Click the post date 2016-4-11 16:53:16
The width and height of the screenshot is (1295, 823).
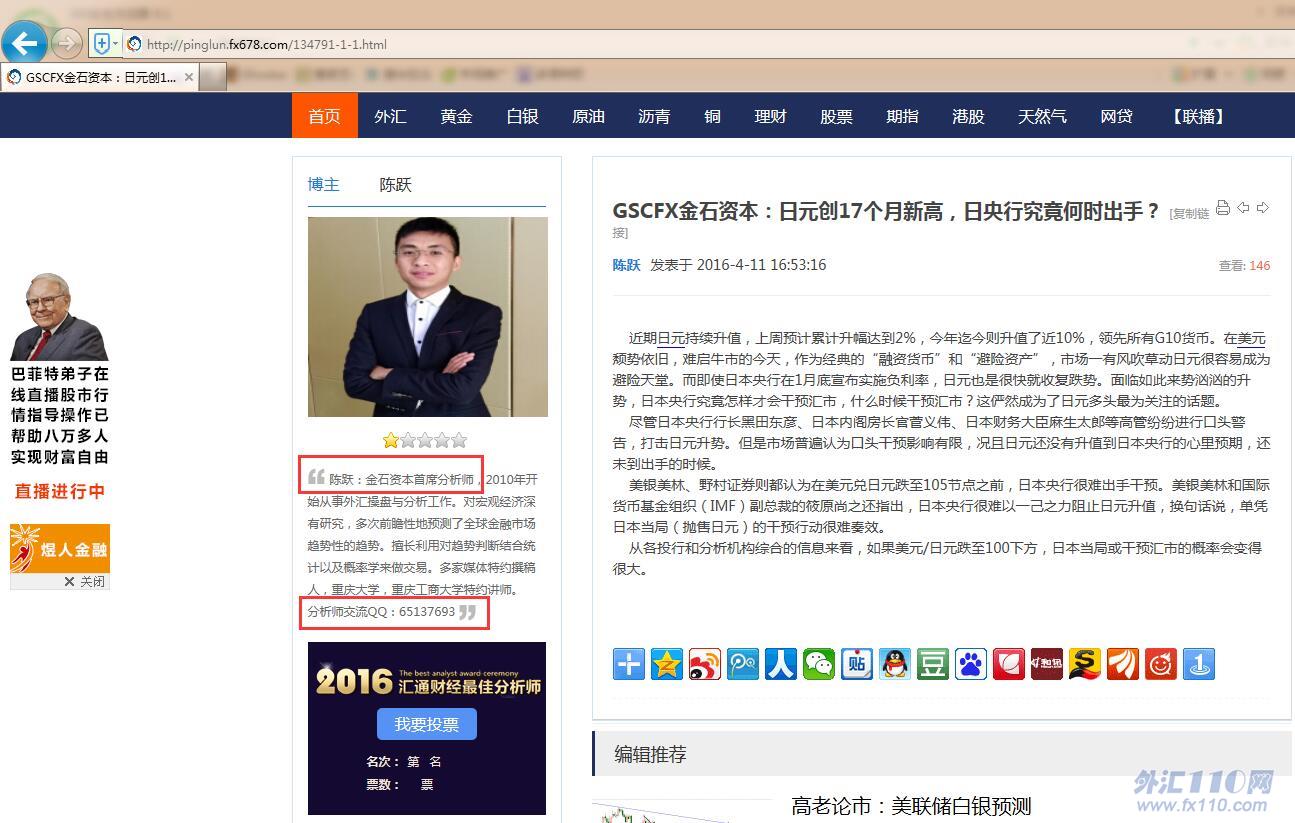pos(761,265)
